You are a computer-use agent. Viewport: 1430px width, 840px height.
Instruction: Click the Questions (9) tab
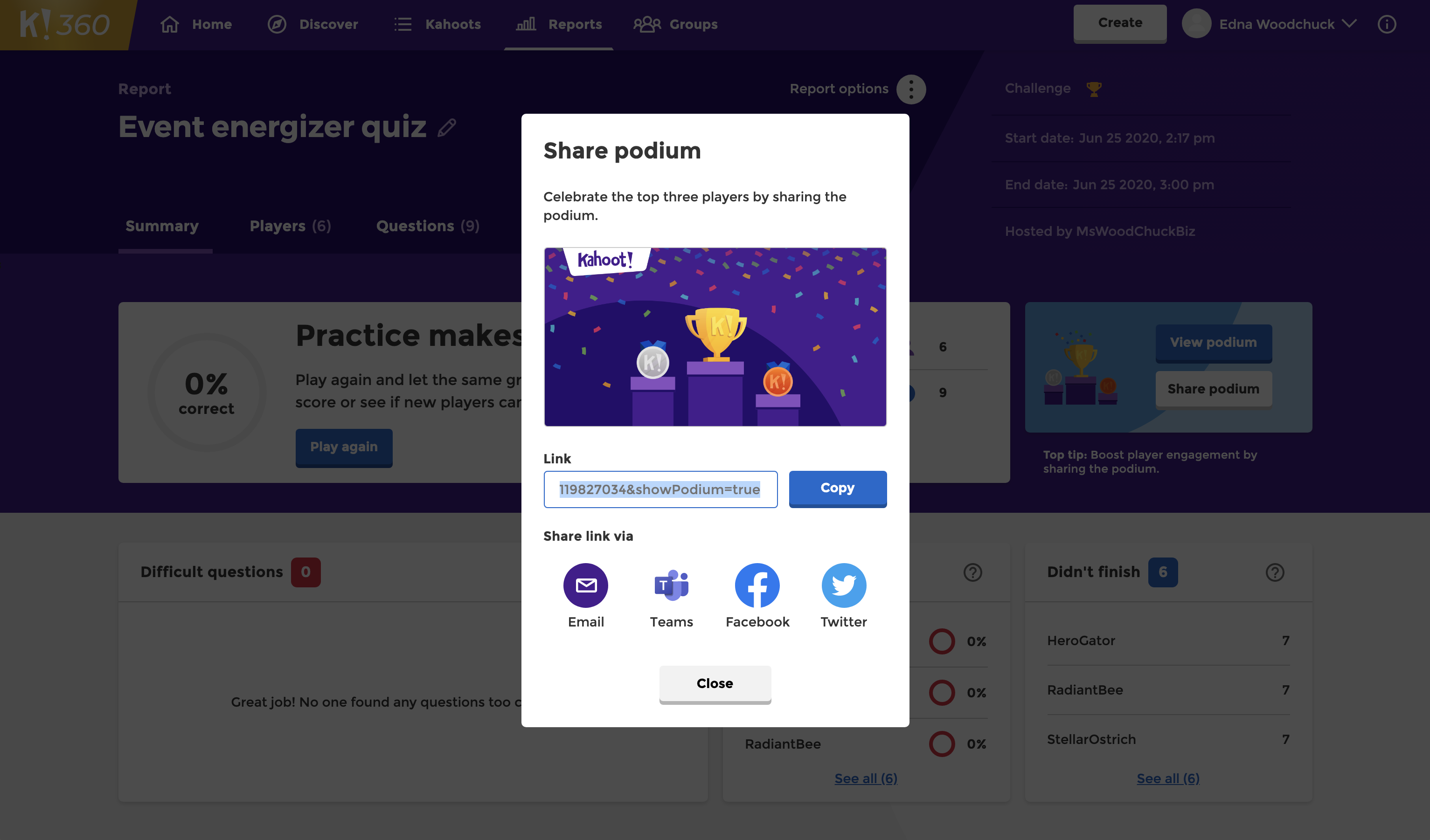tap(427, 225)
